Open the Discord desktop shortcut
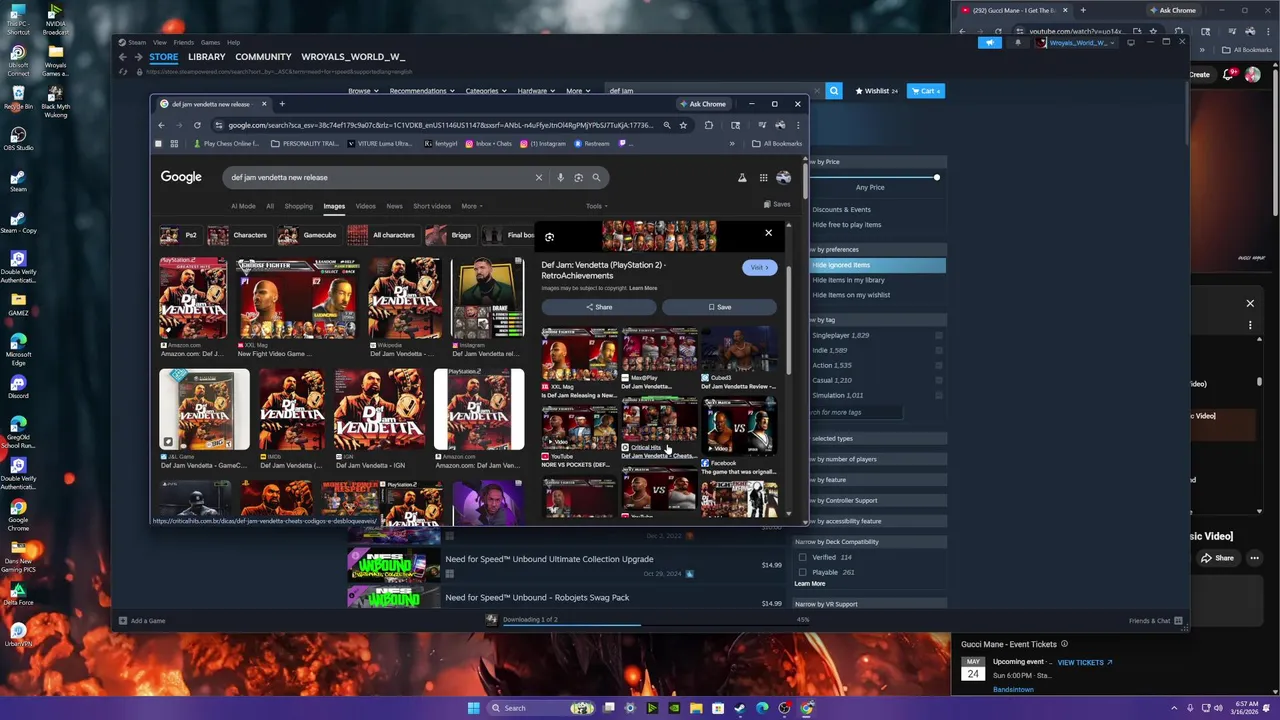Viewport: 1280px width, 720px height. click(18, 387)
